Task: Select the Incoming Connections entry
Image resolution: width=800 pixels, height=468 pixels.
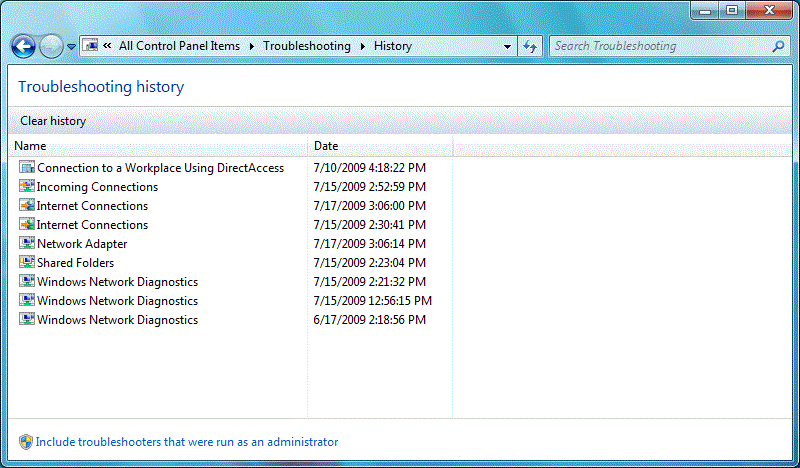Action: coord(97,187)
